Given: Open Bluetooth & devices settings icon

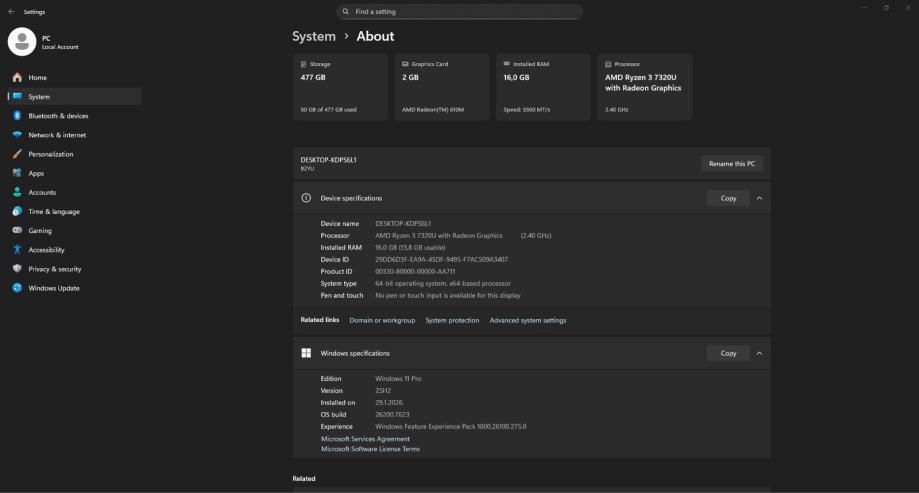Looking at the screenshot, I should tap(17, 116).
